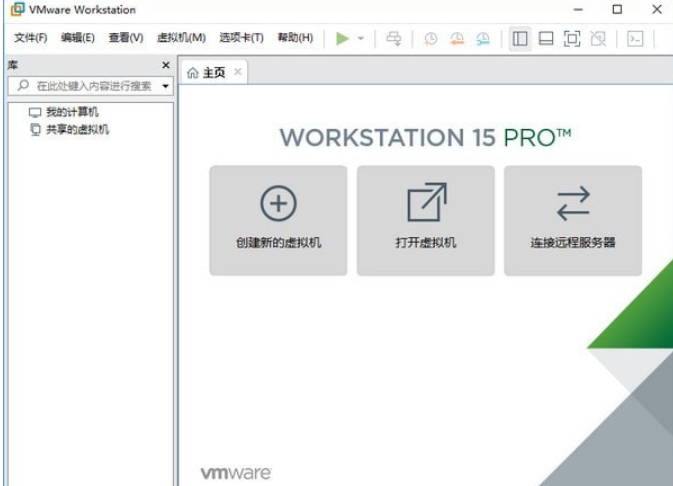Enter full screen mode icon

point(572,39)
